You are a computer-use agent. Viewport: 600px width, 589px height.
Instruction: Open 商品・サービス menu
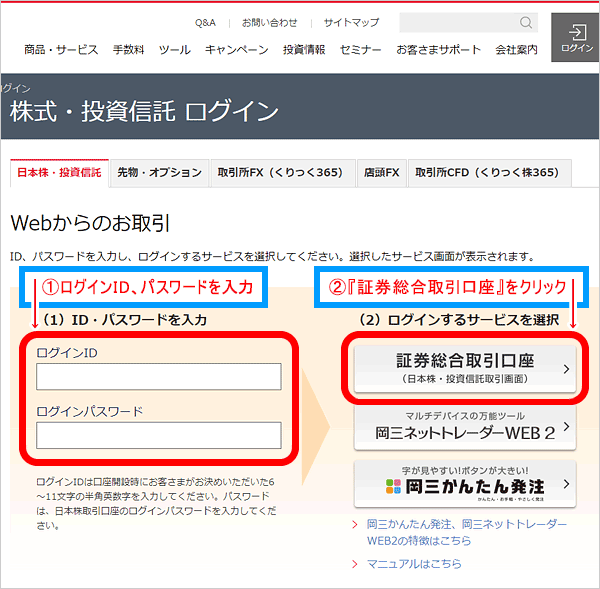61,50
